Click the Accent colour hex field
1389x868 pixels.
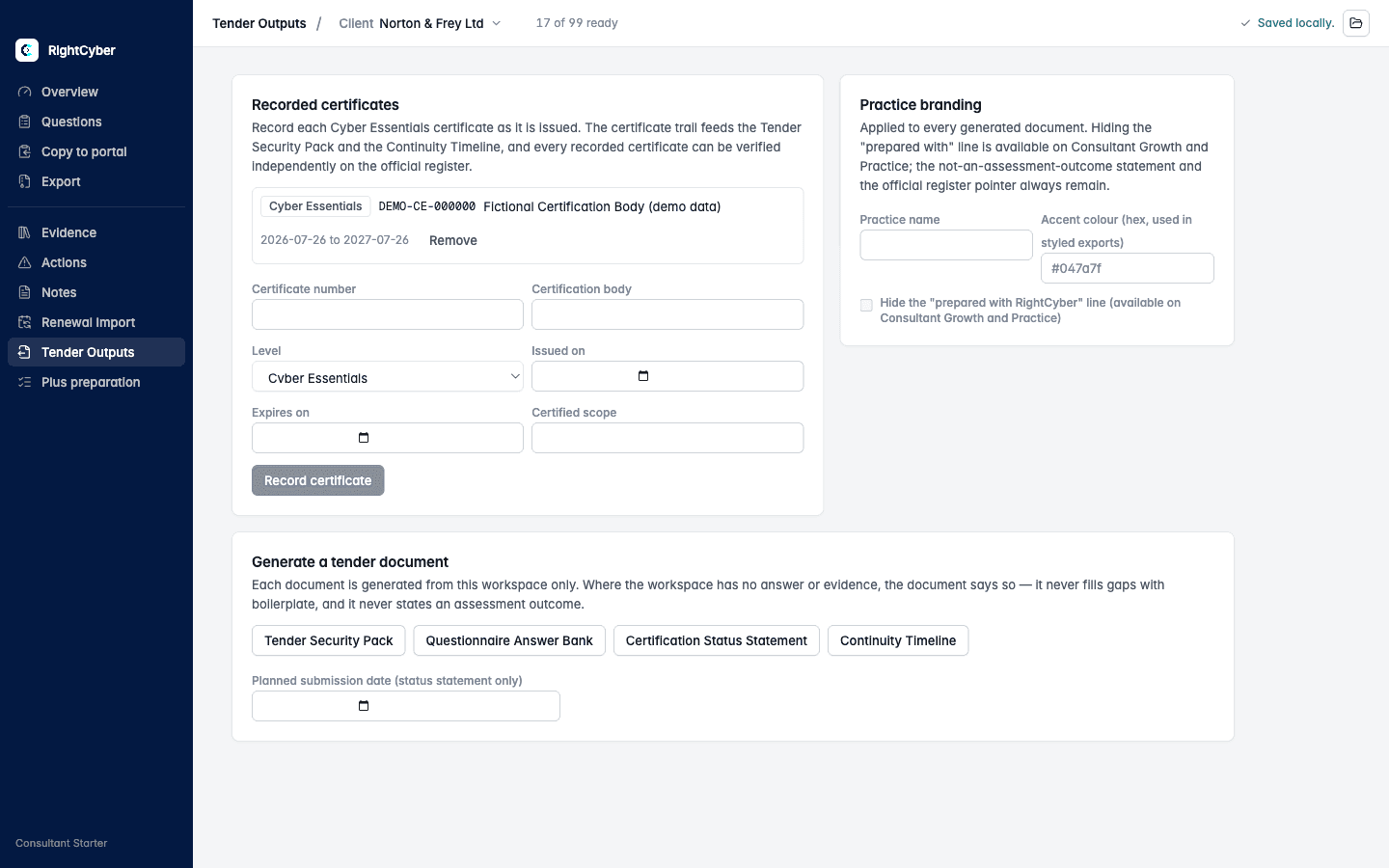click(x=1128, y=268)
